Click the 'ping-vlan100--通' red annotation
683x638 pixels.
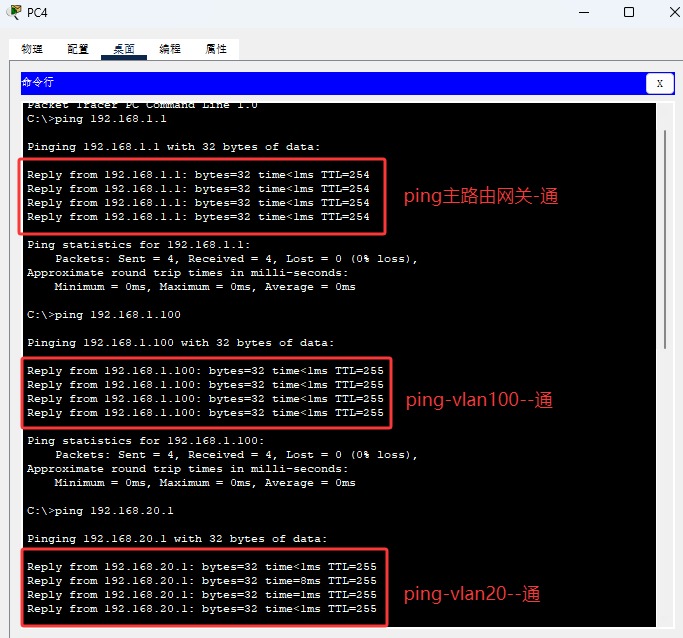pyautogui.click(x=479, y=400)
